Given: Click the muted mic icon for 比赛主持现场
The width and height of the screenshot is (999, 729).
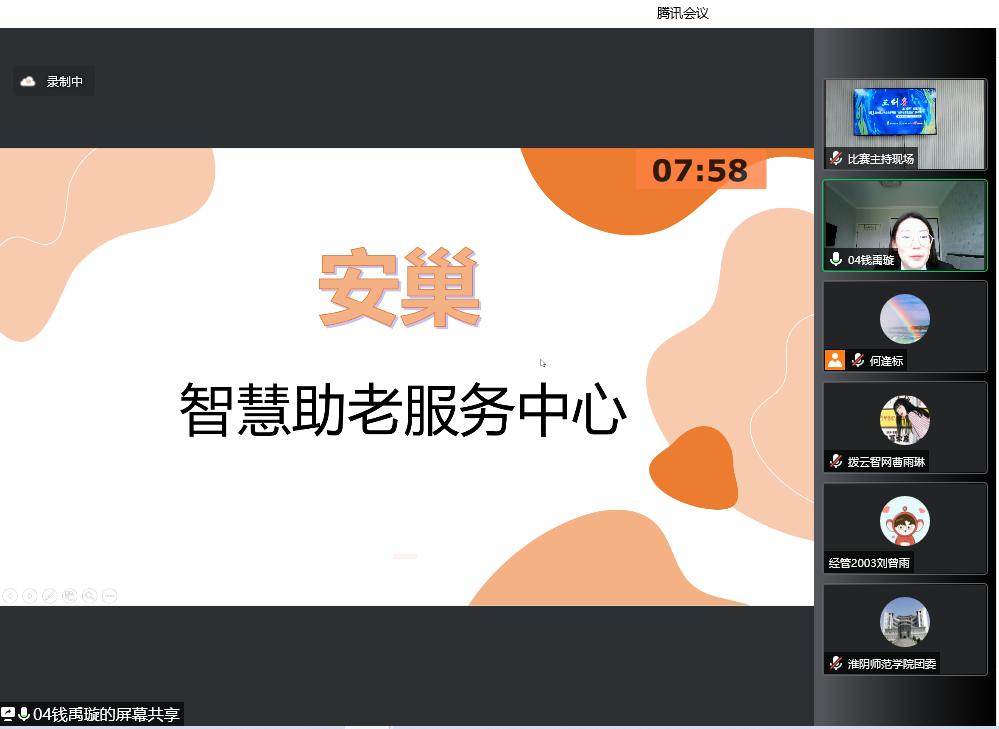Looking at the screenshot, I should click(x=836, y=159).
